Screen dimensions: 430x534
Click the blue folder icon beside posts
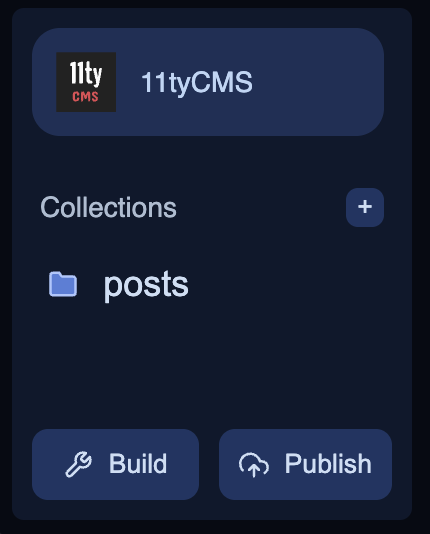point(63,284)
